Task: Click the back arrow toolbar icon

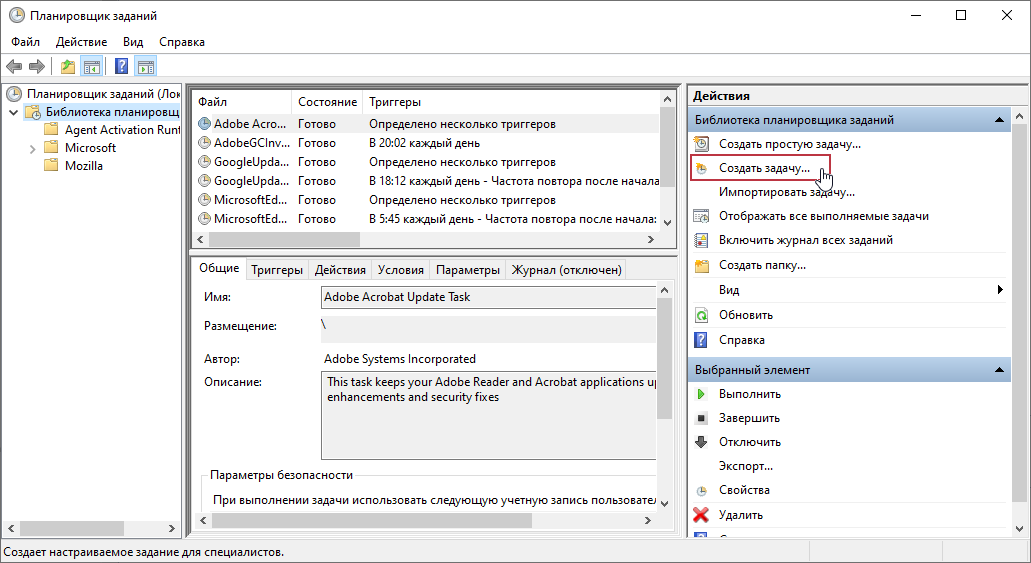Action: [x=14, y=67]
